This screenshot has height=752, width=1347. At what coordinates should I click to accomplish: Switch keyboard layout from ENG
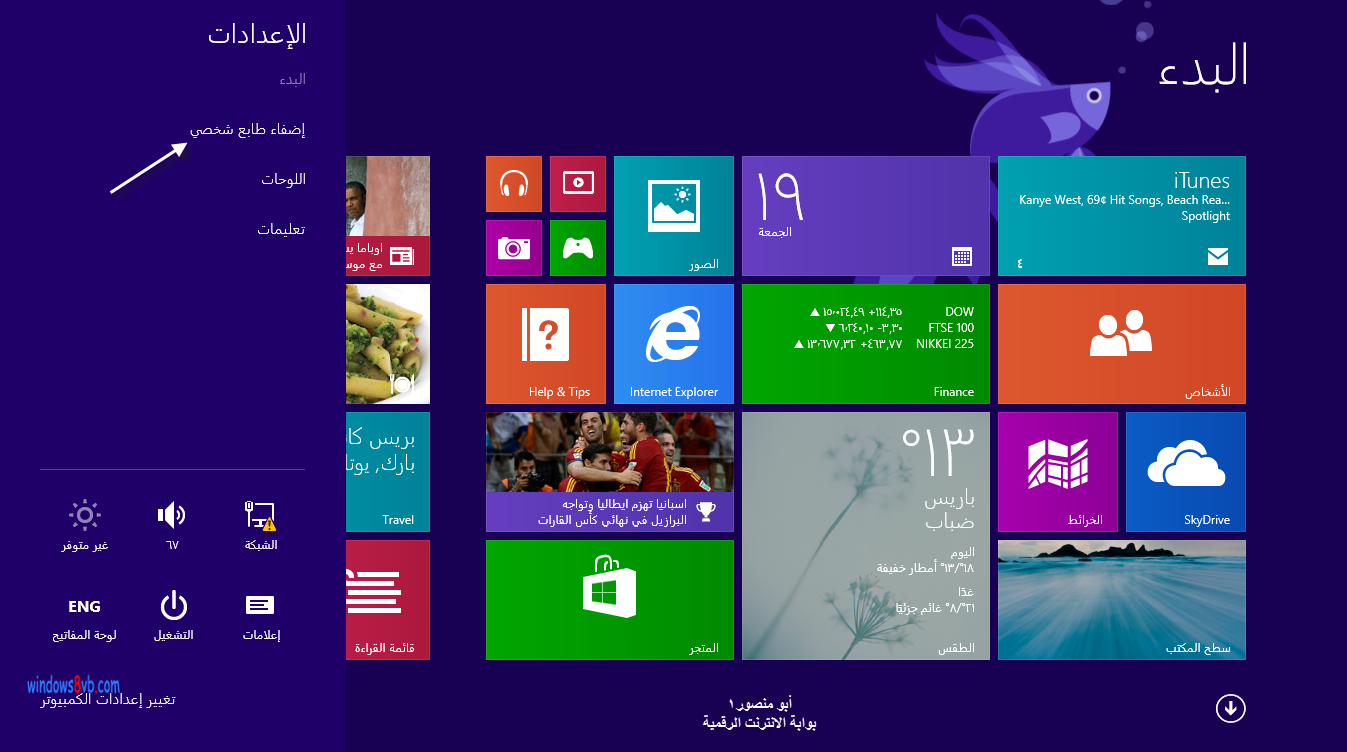click(x=84, y=606)
